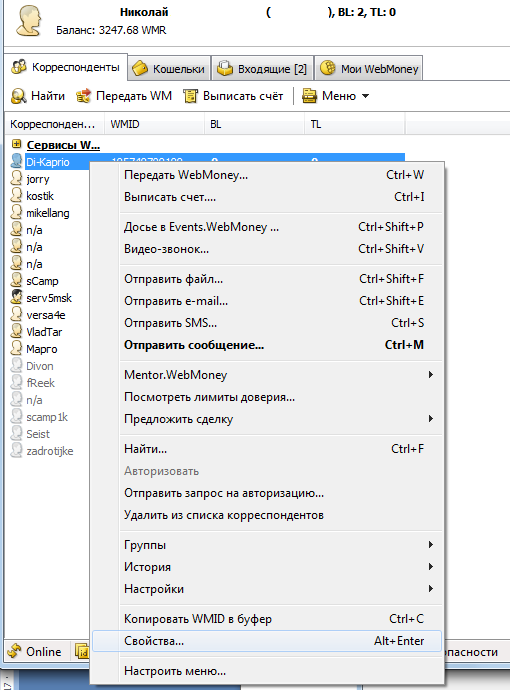
Task: Choose Передать WebMoney... in context menu
Action: pyautogui.click(x=267, y=175)
